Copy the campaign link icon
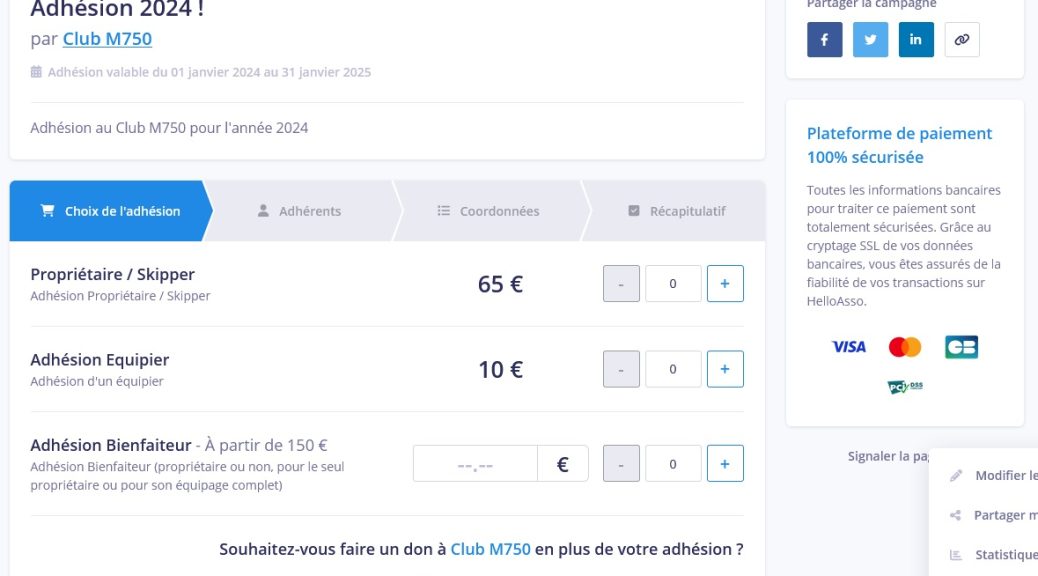The height and width of the screenshot is (576, 1038). click(961, 40)
